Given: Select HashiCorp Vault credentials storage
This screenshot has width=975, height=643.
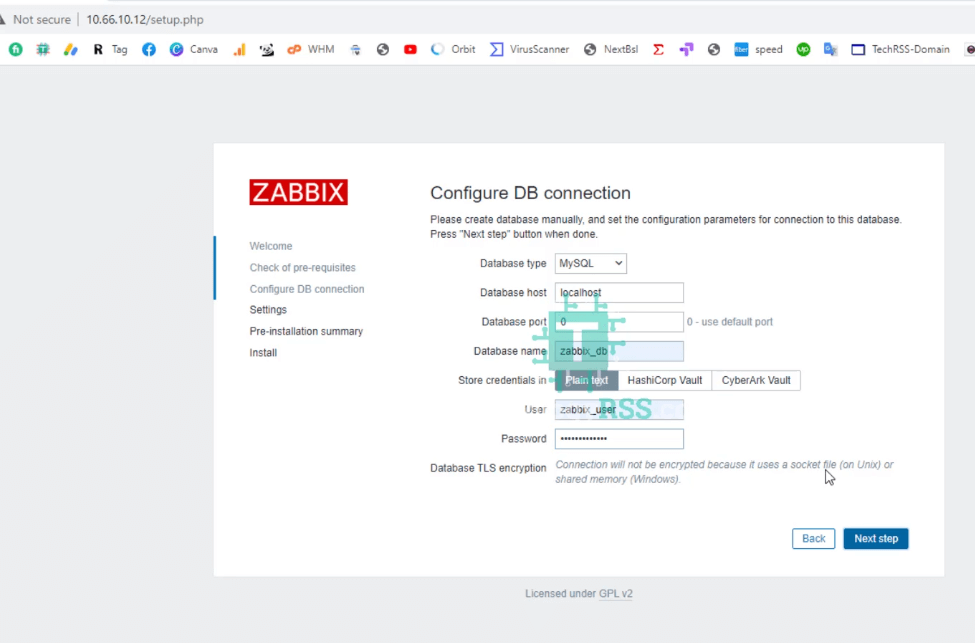Looking at the screenshot, I should (x=665, y=380).
